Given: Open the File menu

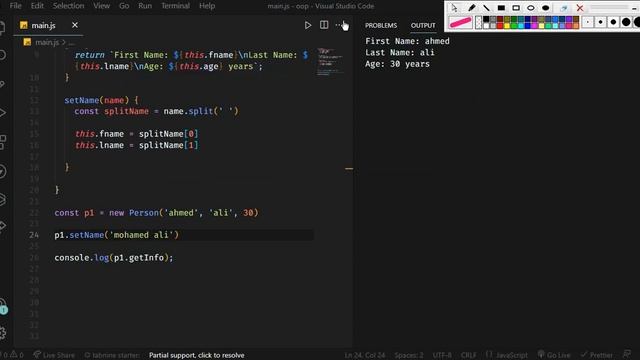Looking at the screenshot, I should 16,6.
